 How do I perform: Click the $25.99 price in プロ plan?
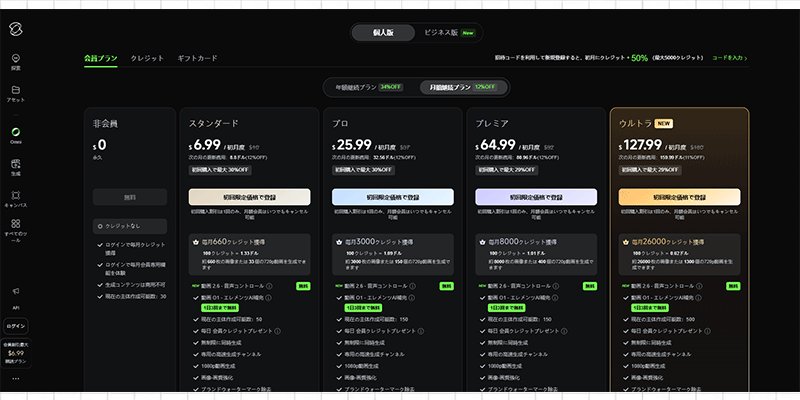pyautogui.click(x=352, y=145)
